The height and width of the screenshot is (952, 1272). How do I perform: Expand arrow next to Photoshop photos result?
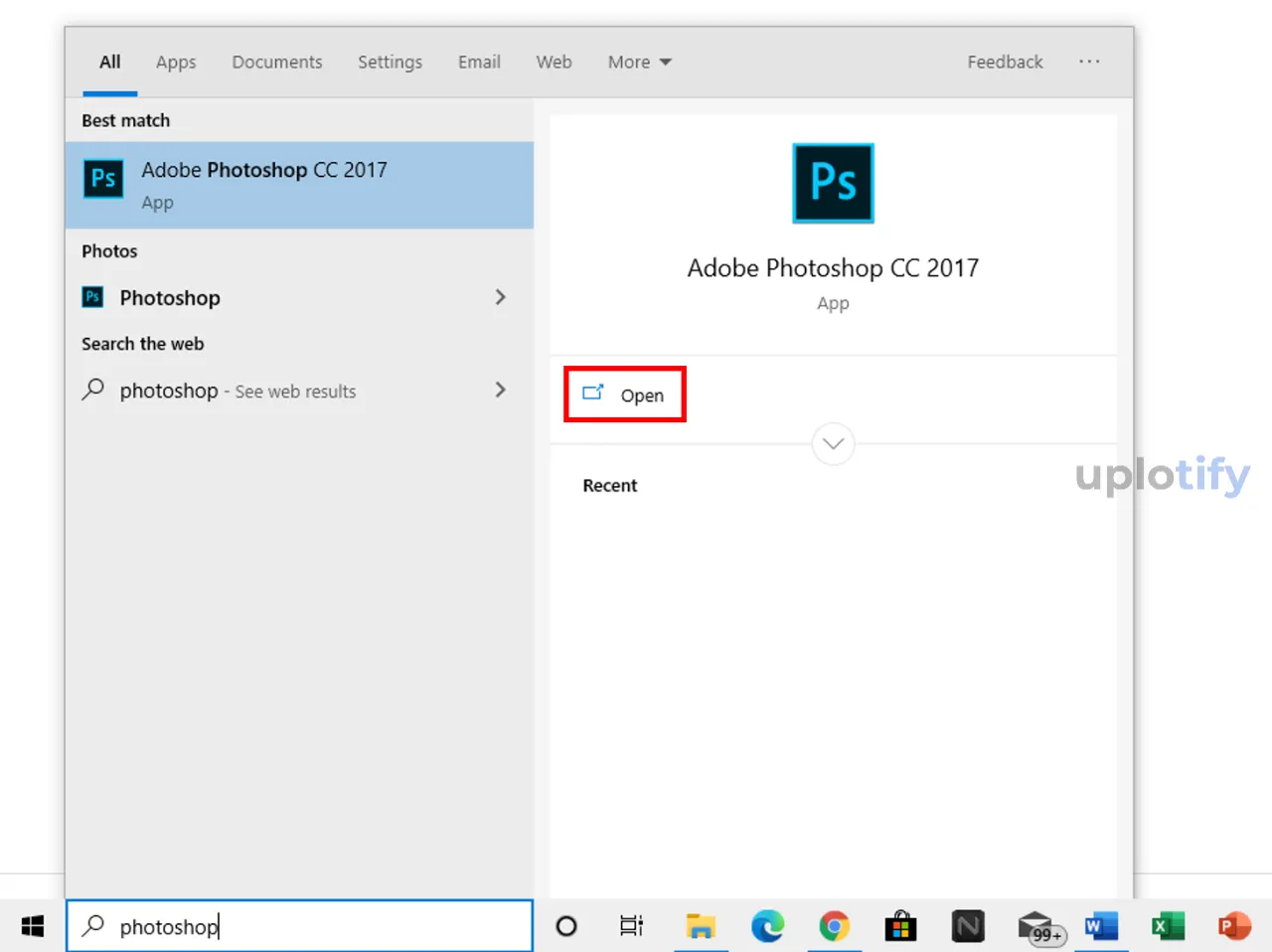(x=500, y=297)
